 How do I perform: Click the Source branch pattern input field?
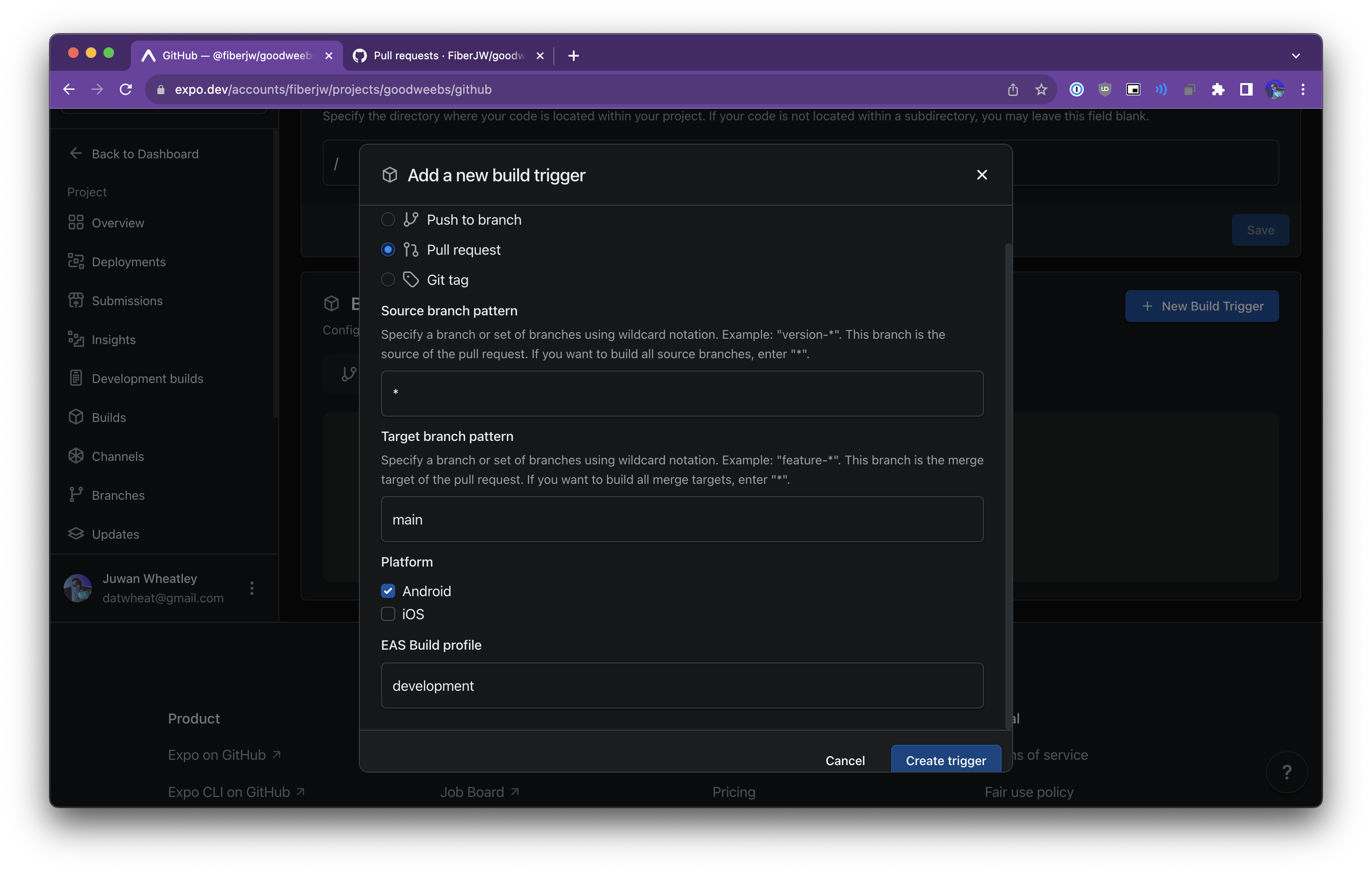tap(682, 394)
